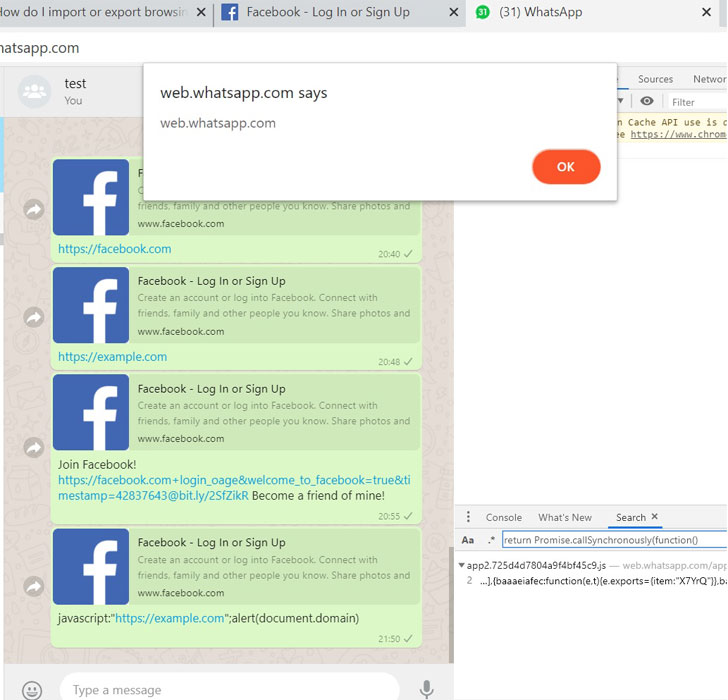
Task: Open the DevTools Network tab
Action: click(x=709, y=79)
